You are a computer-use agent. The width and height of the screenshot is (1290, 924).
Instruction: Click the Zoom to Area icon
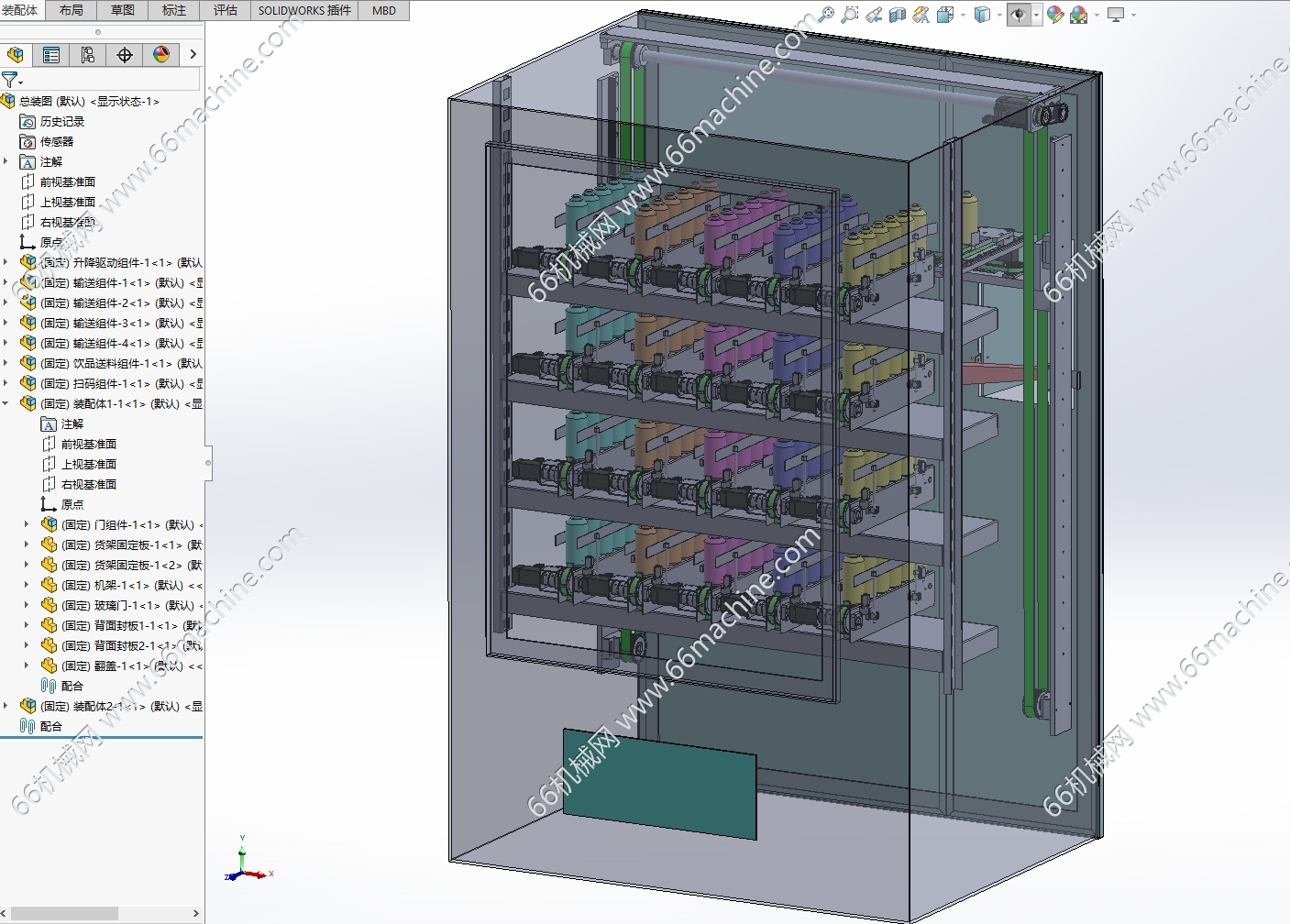pyautogui.click(x=850, y=14)
